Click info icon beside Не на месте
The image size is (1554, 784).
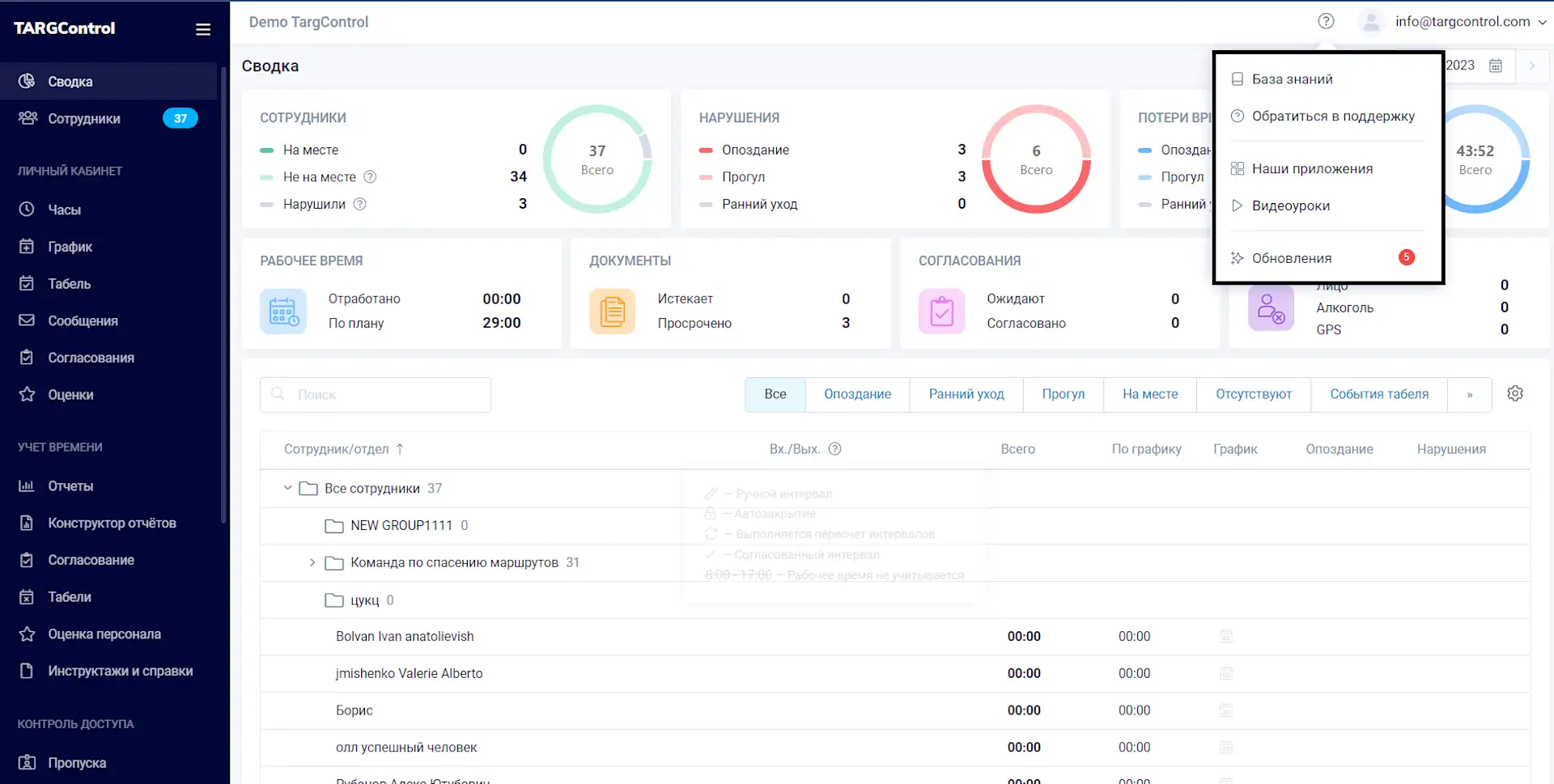(x=370, y=176)
